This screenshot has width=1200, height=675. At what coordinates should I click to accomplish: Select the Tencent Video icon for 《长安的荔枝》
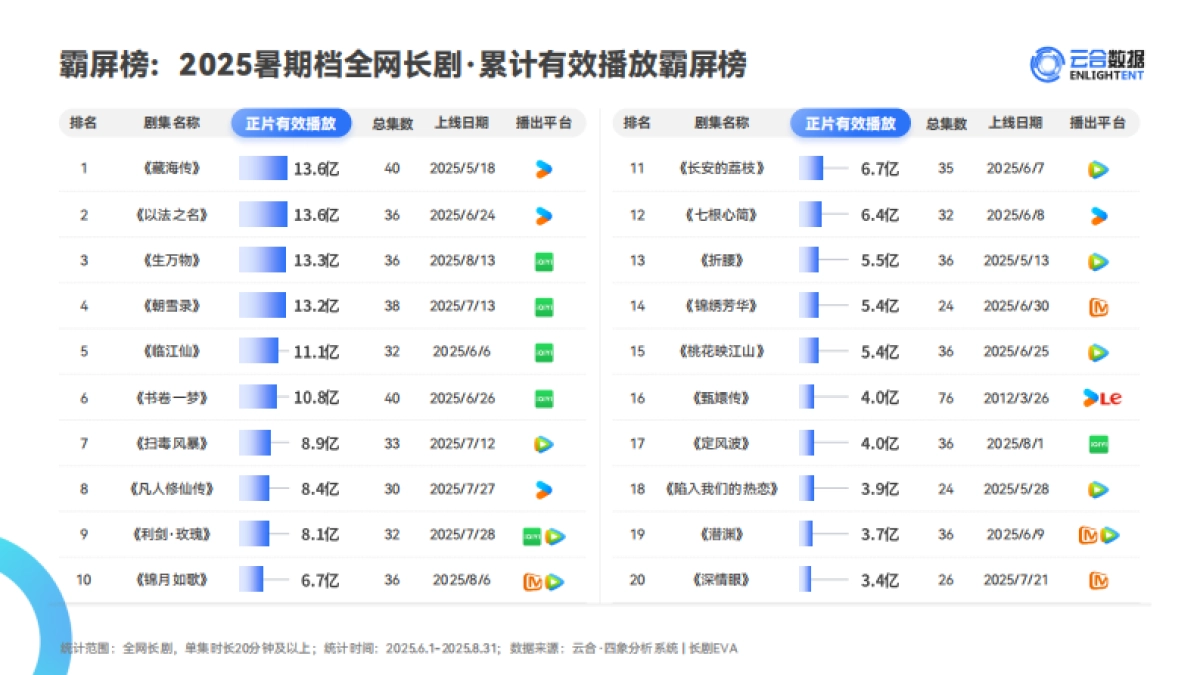point(1098,168)
